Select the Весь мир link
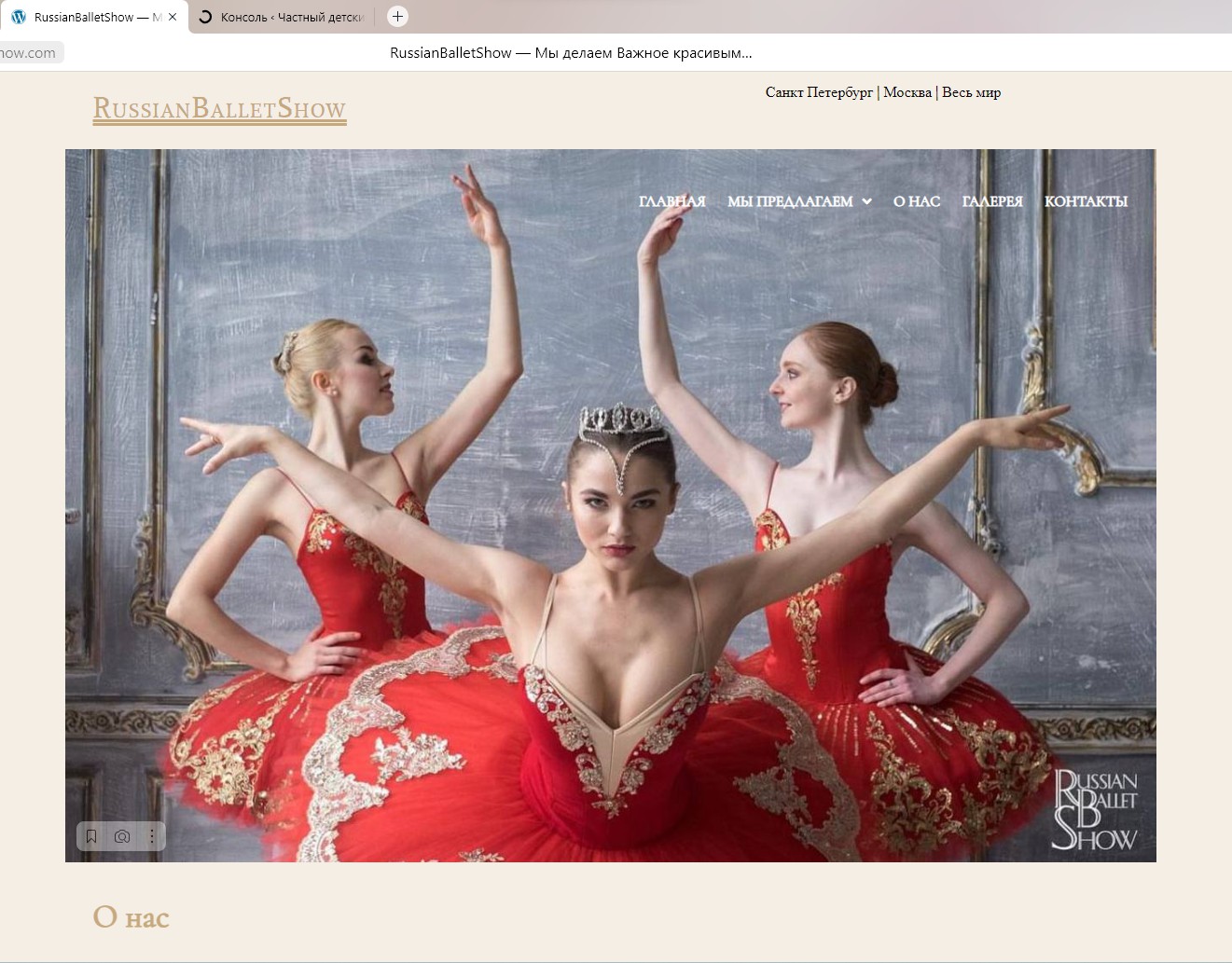 point(971,92)
